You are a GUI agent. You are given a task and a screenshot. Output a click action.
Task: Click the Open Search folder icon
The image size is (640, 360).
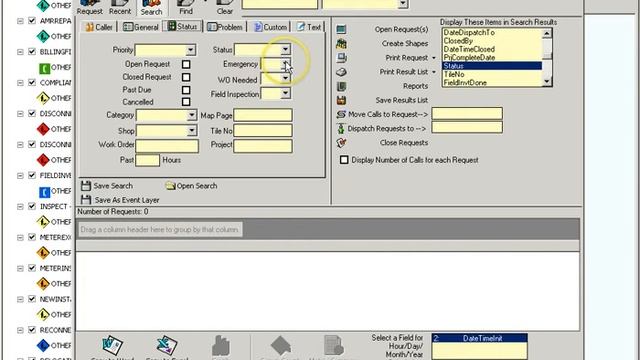pyautogui.click(x=170, y=186)
